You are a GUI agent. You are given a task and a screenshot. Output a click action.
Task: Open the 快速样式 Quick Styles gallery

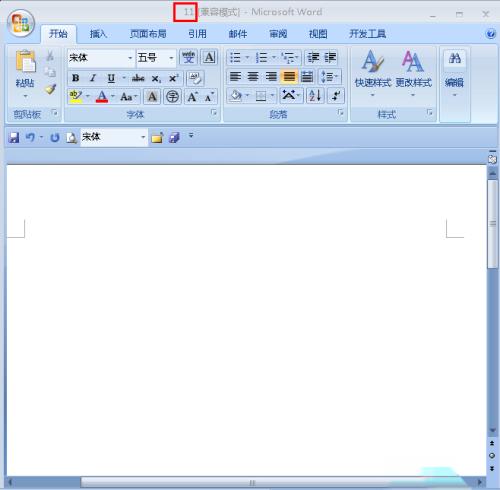point(372,73)
